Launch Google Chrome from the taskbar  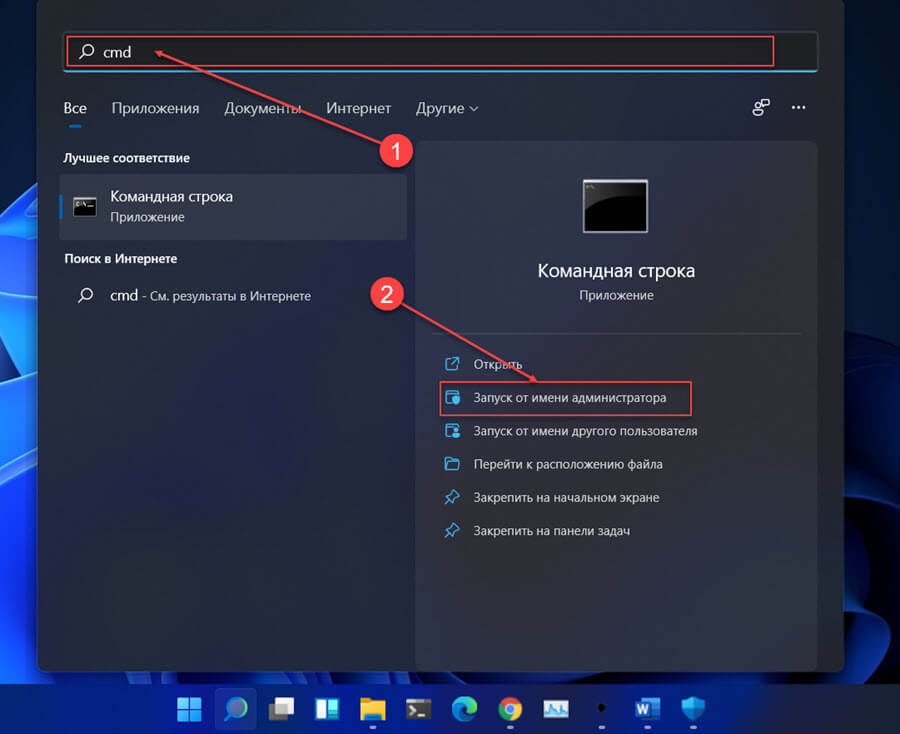(x=510, y=709)
